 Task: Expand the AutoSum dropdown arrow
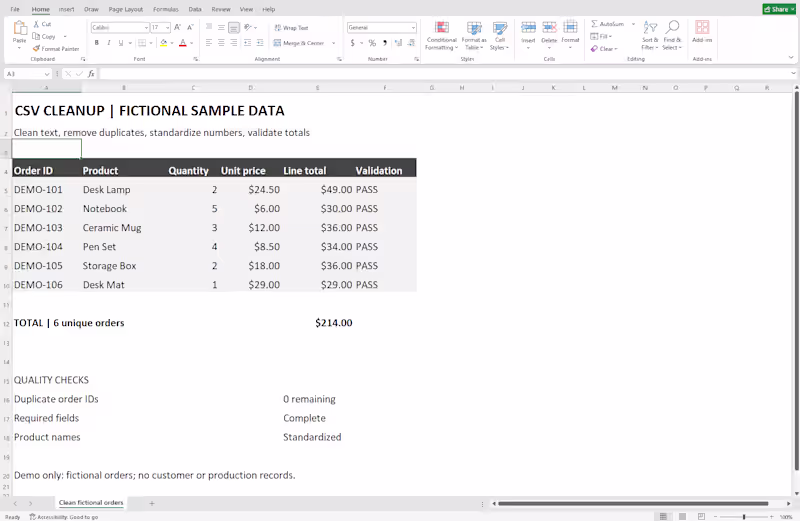[633, 24]
